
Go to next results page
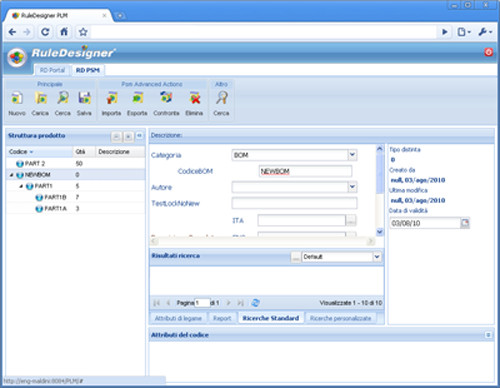pyautogui.click(x=228, y=303)
